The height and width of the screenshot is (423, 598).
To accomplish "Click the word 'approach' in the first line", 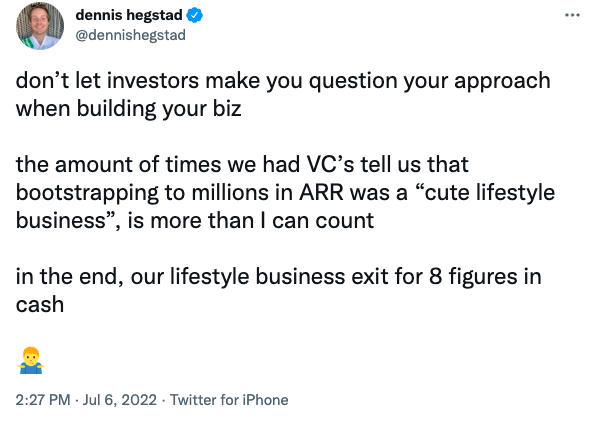I will click(502, 82).
